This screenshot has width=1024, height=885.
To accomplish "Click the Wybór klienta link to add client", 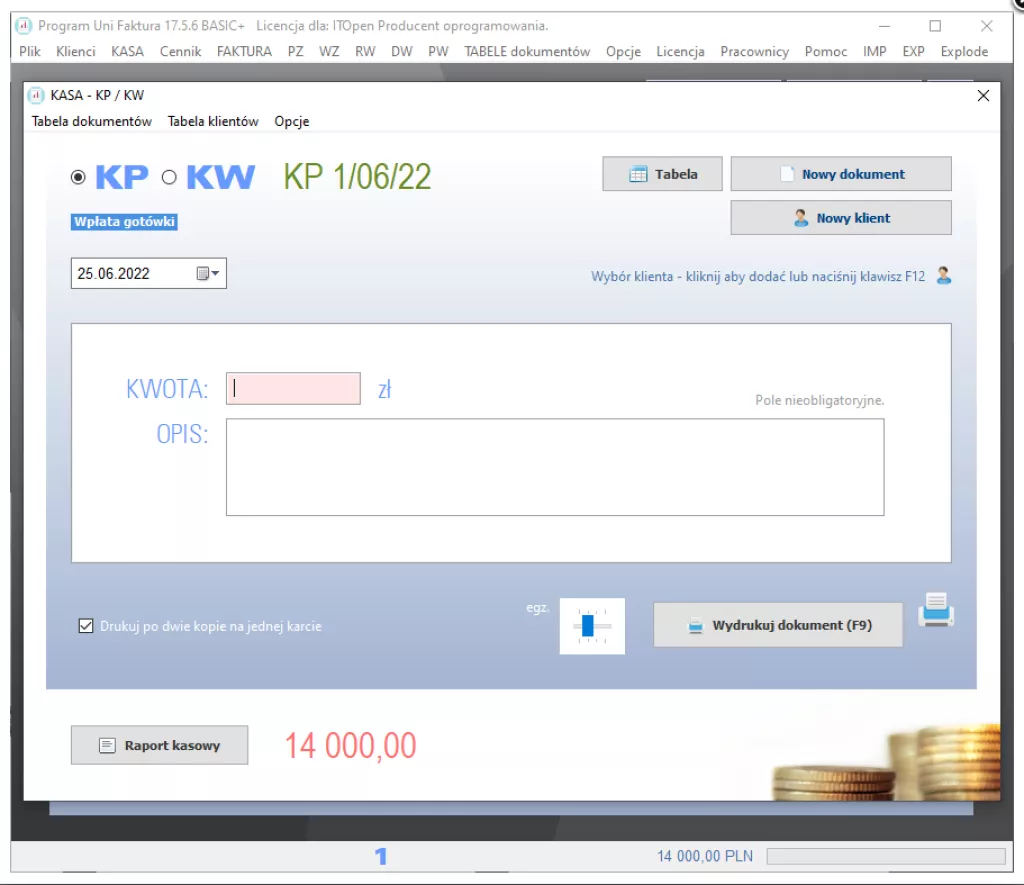I will pyautogui.click(x=758, y=276).
